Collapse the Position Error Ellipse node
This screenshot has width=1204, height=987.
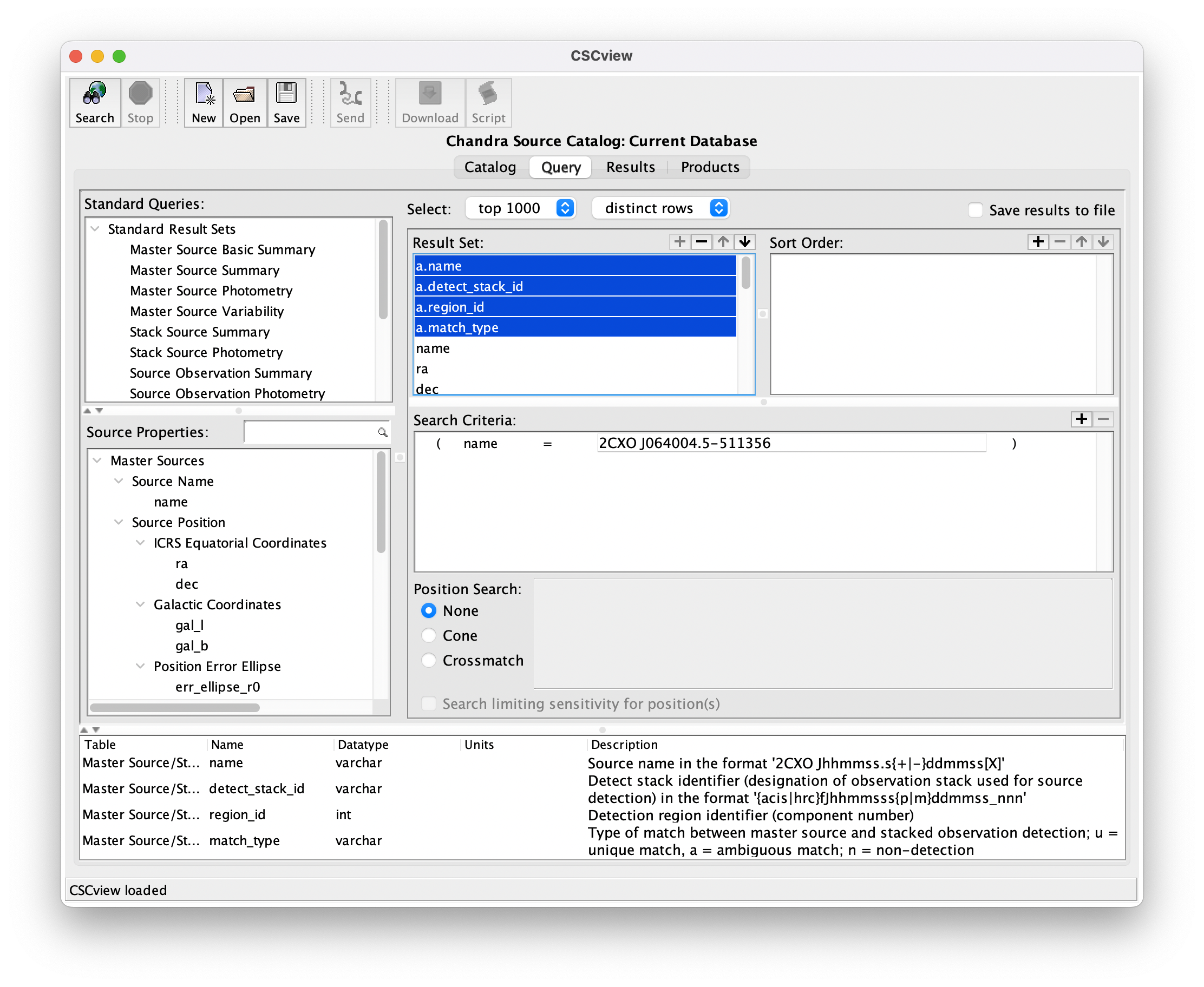coord(140,666)
